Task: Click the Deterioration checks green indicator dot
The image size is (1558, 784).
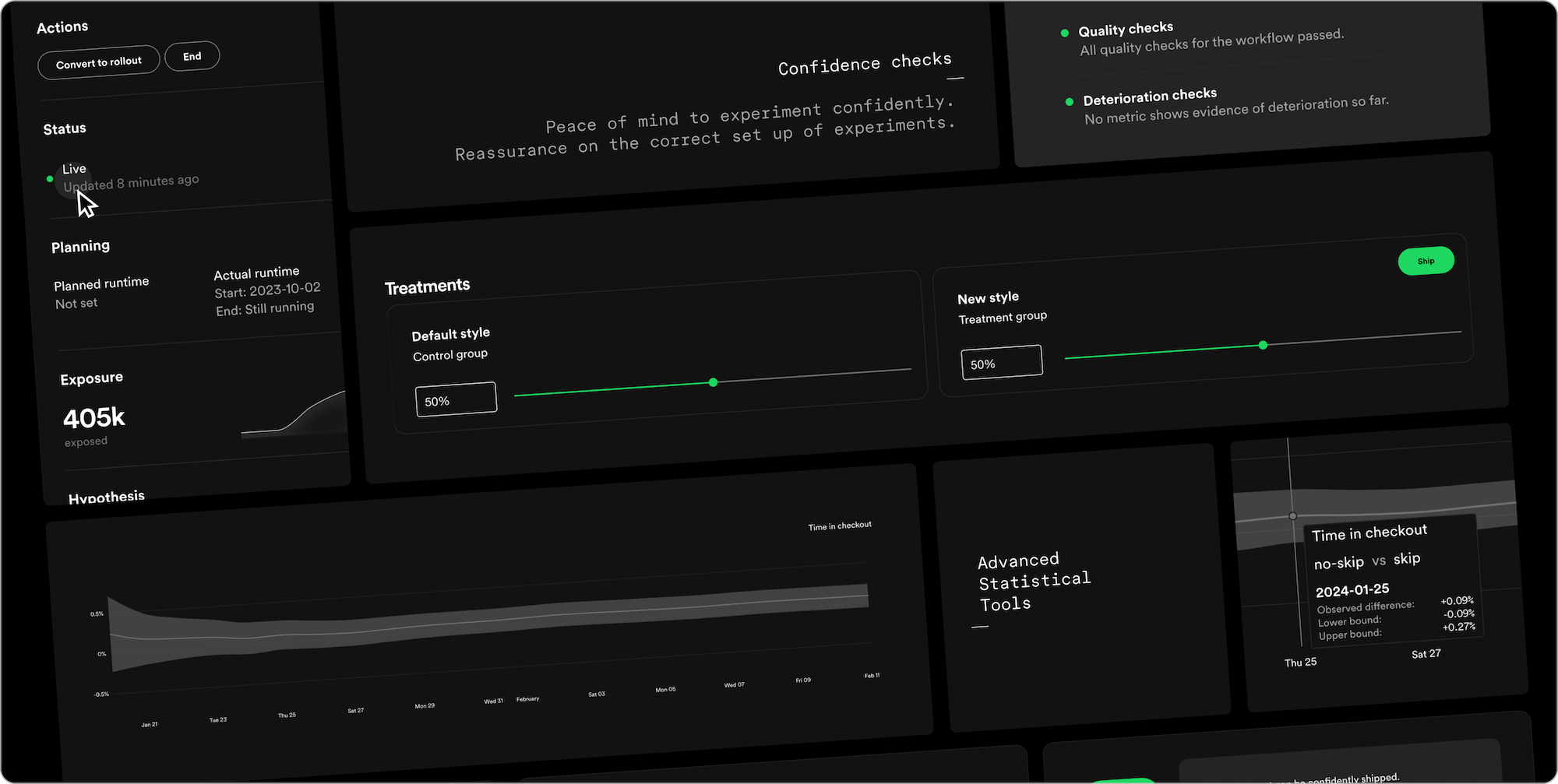Action: click(x=1069, y=102)
